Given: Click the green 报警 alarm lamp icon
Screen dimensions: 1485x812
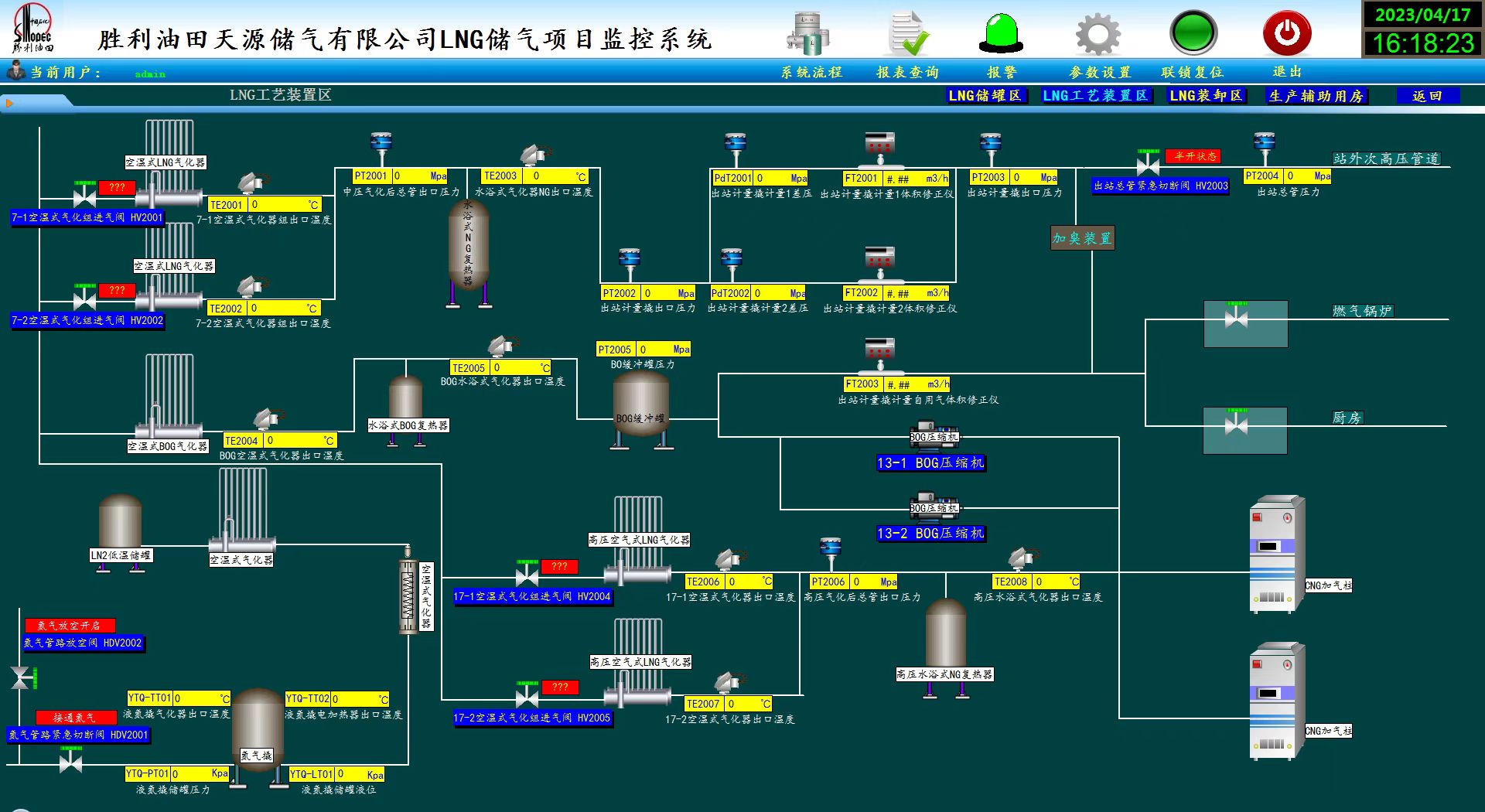Looking at the screenshot, I should point(1002,32).
